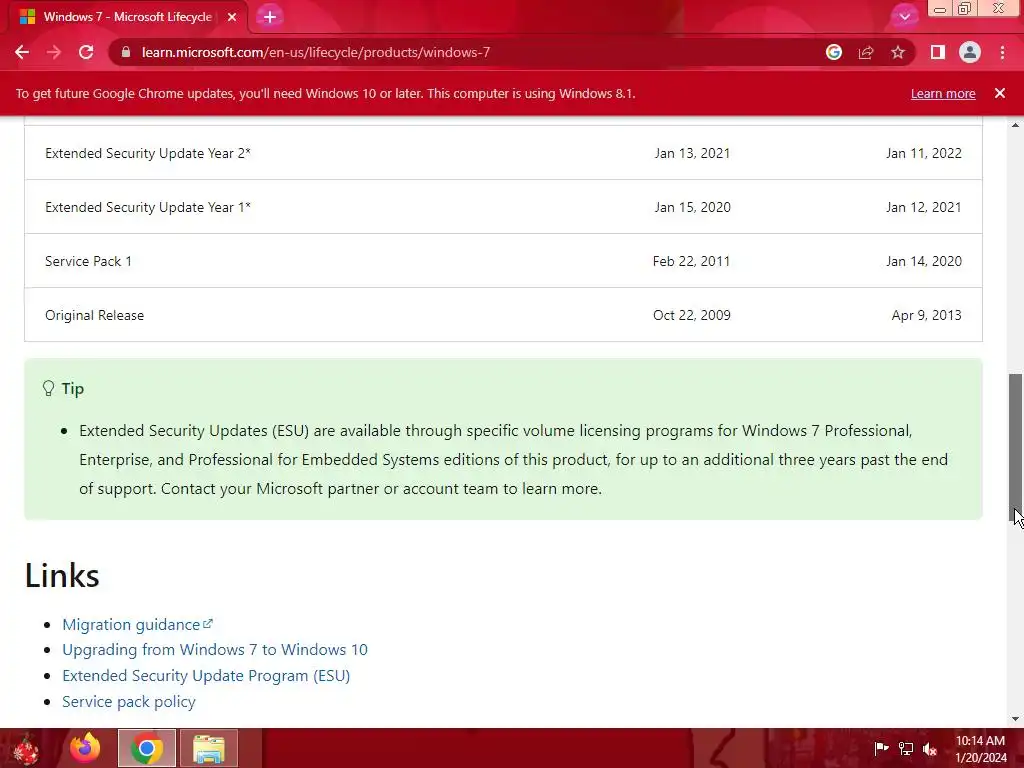Viewport: 1024px width, 768px height.
Task: Click the muted volume tray icon
Action: pyautogui.click(x=930, y=749)
